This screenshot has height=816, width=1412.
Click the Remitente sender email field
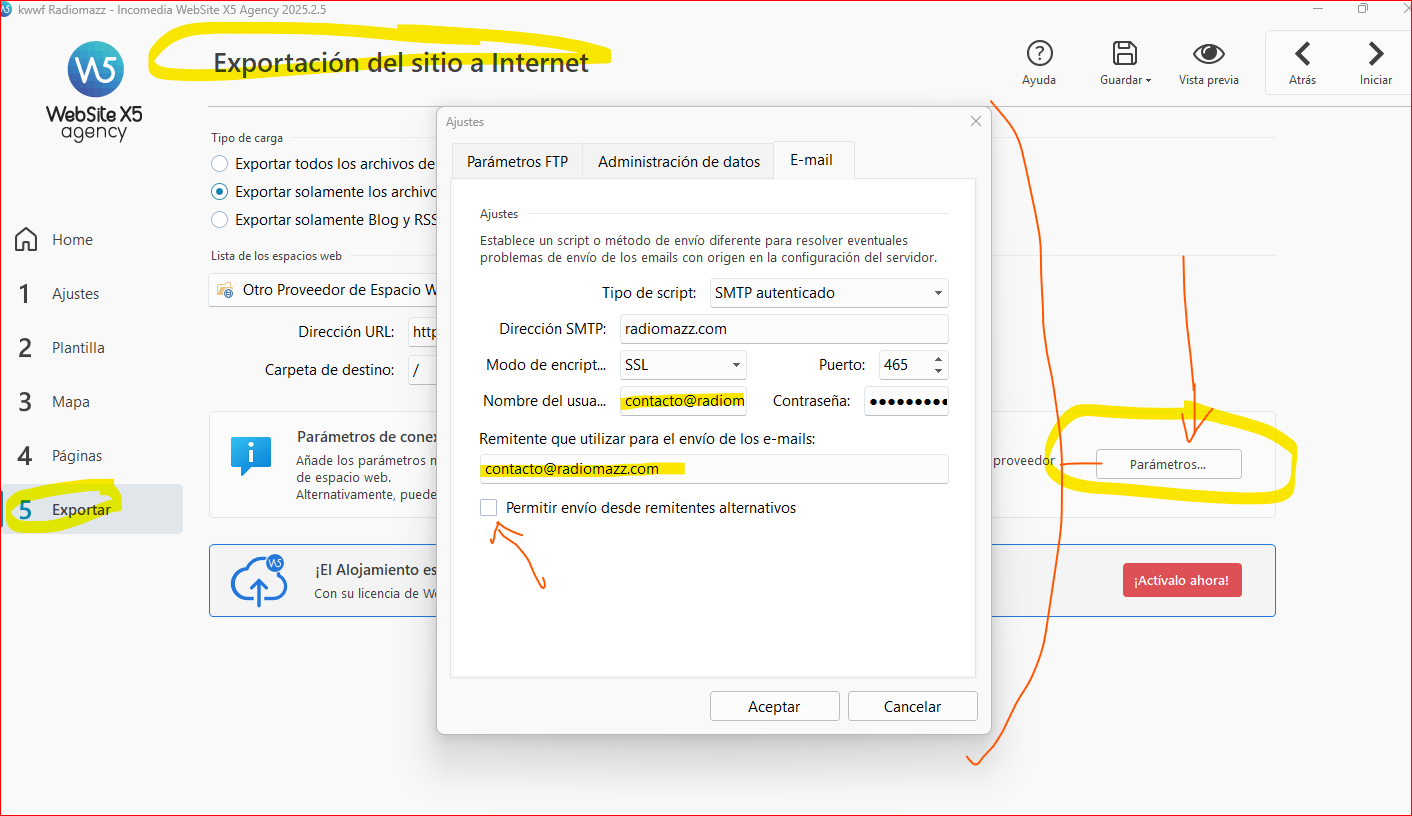714,469
